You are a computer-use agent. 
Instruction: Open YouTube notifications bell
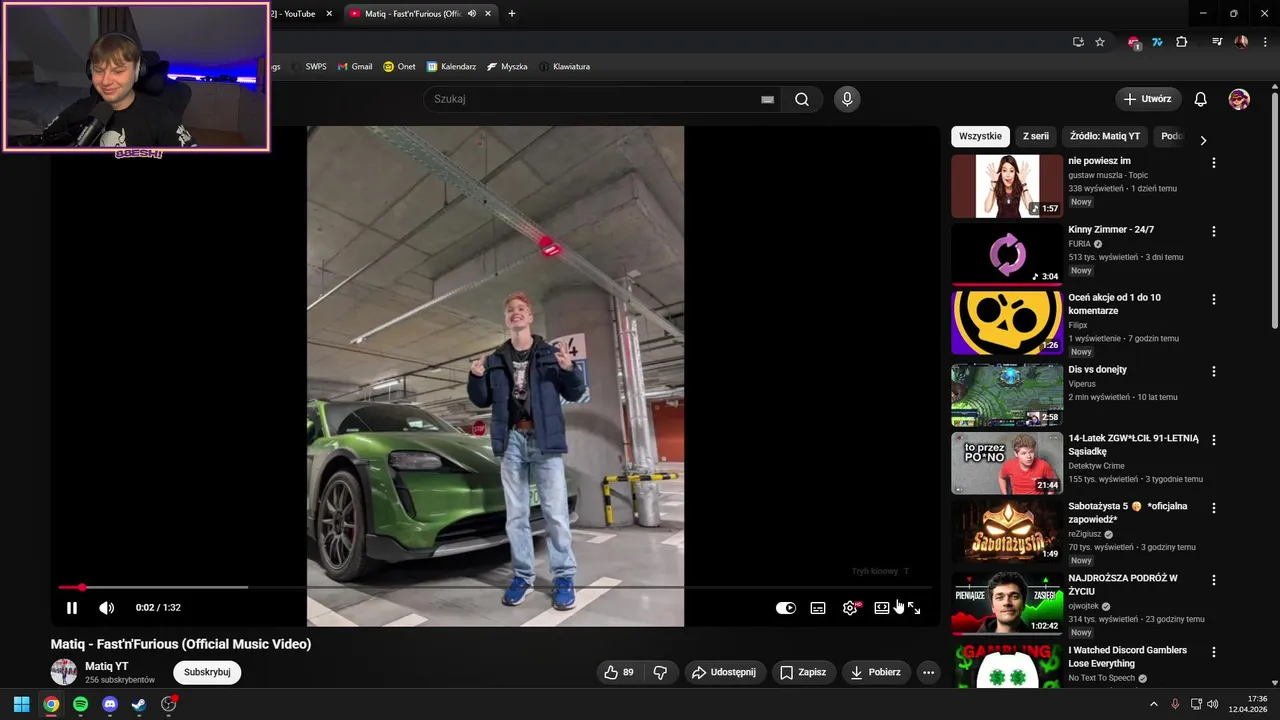[x=1201, y=99]
